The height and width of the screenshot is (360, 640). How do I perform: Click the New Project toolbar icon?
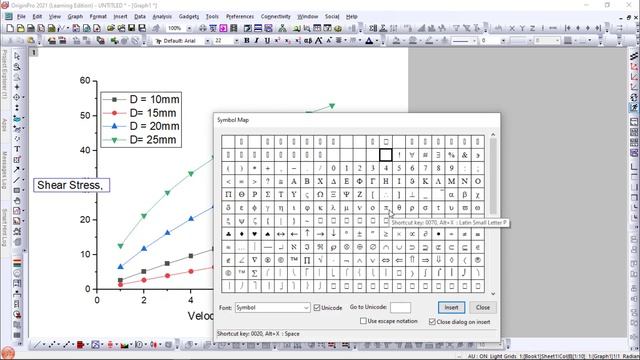10,28
